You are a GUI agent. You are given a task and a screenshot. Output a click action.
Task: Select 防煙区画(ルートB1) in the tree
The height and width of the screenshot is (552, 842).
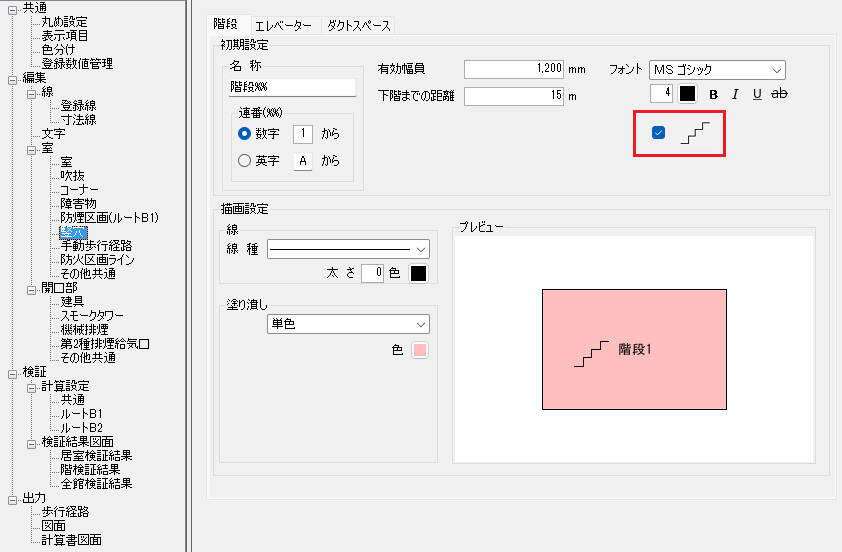[x=110, y=217]
